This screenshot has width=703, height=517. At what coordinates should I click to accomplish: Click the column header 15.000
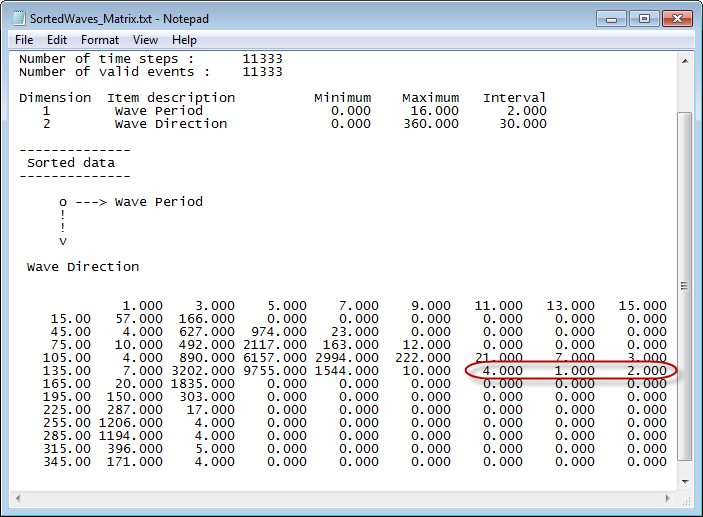coord(643,306)
